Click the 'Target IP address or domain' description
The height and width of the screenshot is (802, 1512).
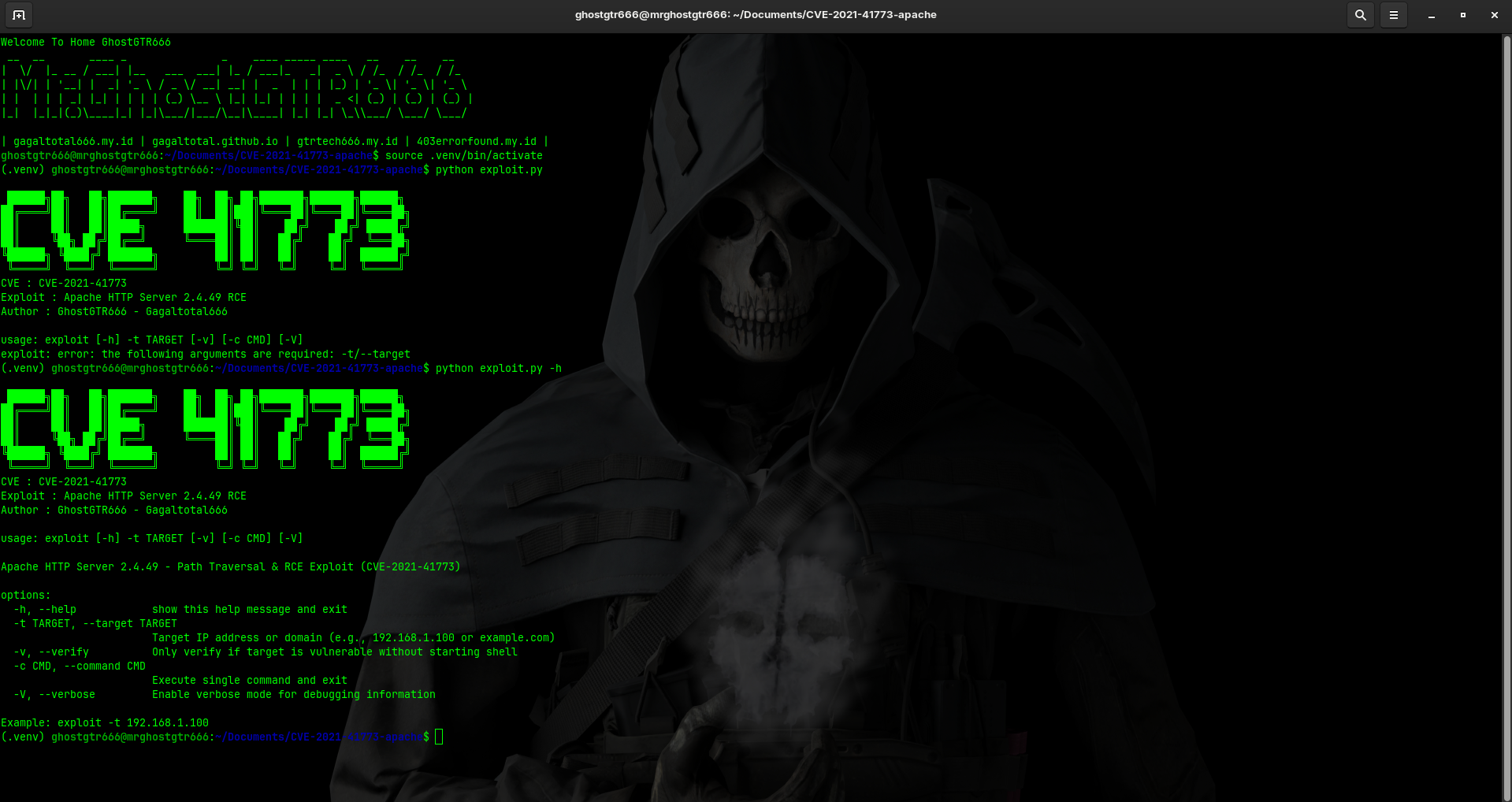pos(354,638)
